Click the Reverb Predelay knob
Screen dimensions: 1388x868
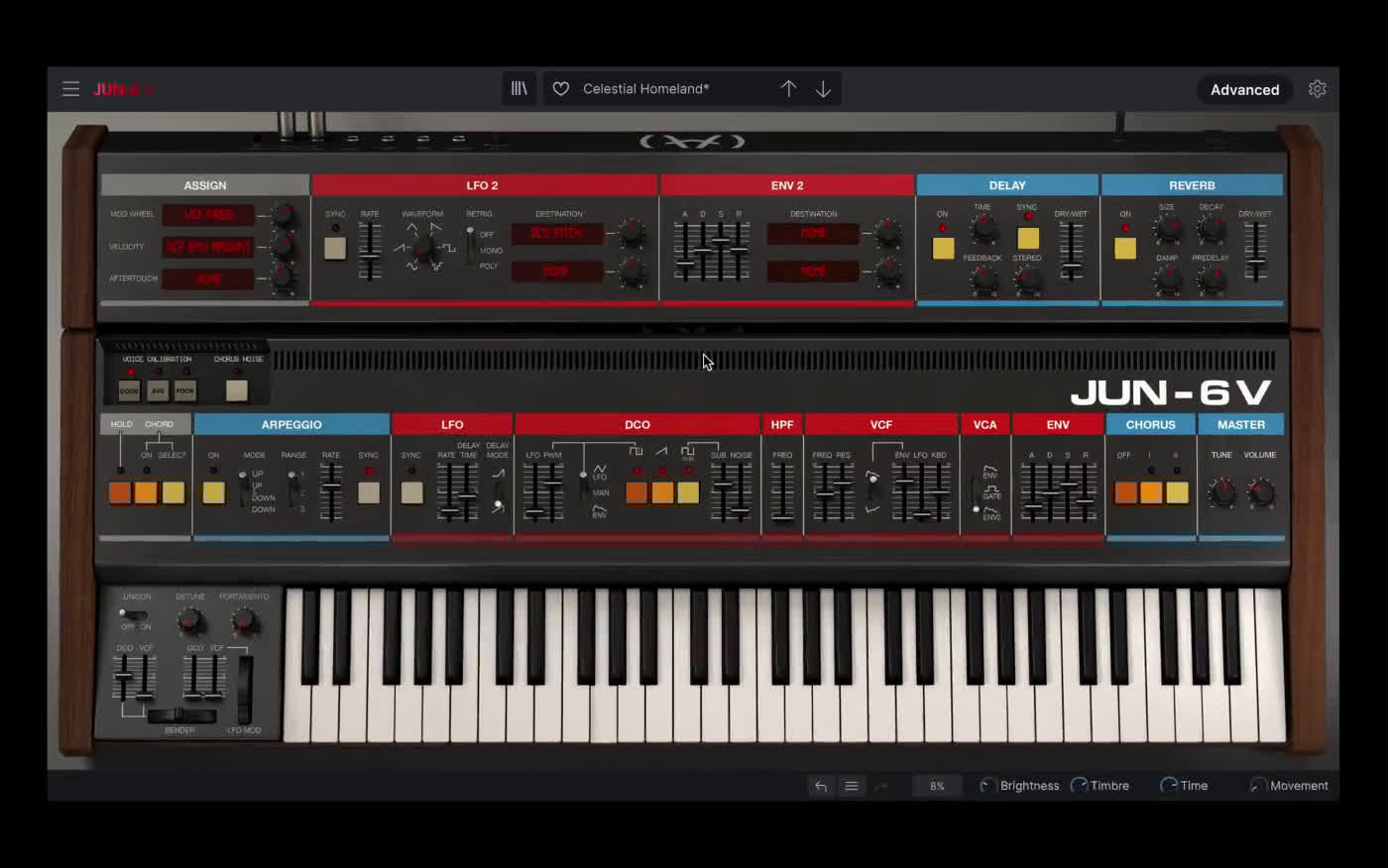point(1211,280)
